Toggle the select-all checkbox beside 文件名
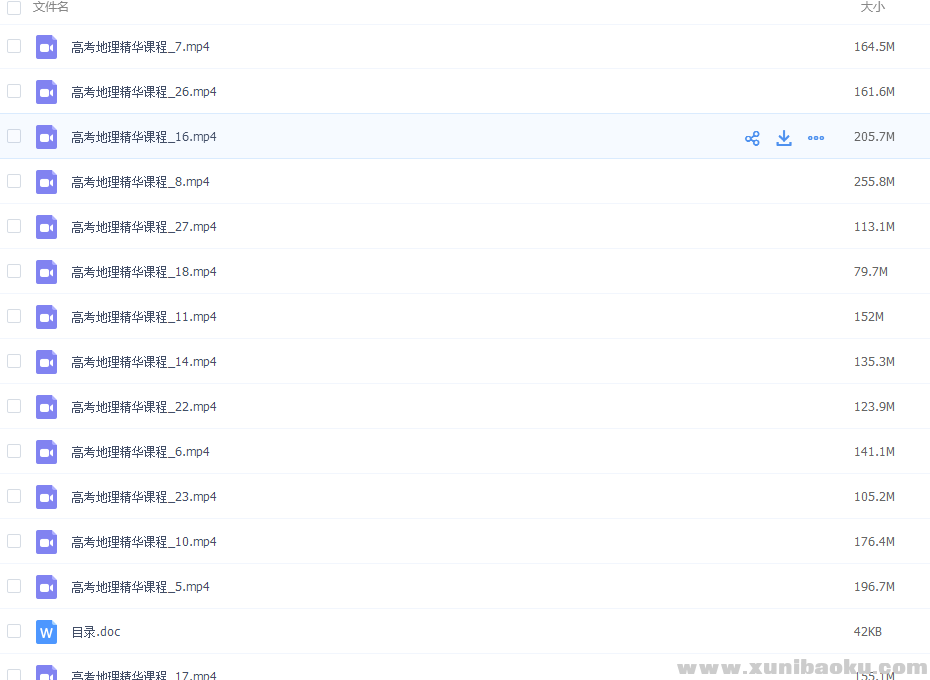The width and height of the screenshot is (930, 680). (x=14, y=7)
